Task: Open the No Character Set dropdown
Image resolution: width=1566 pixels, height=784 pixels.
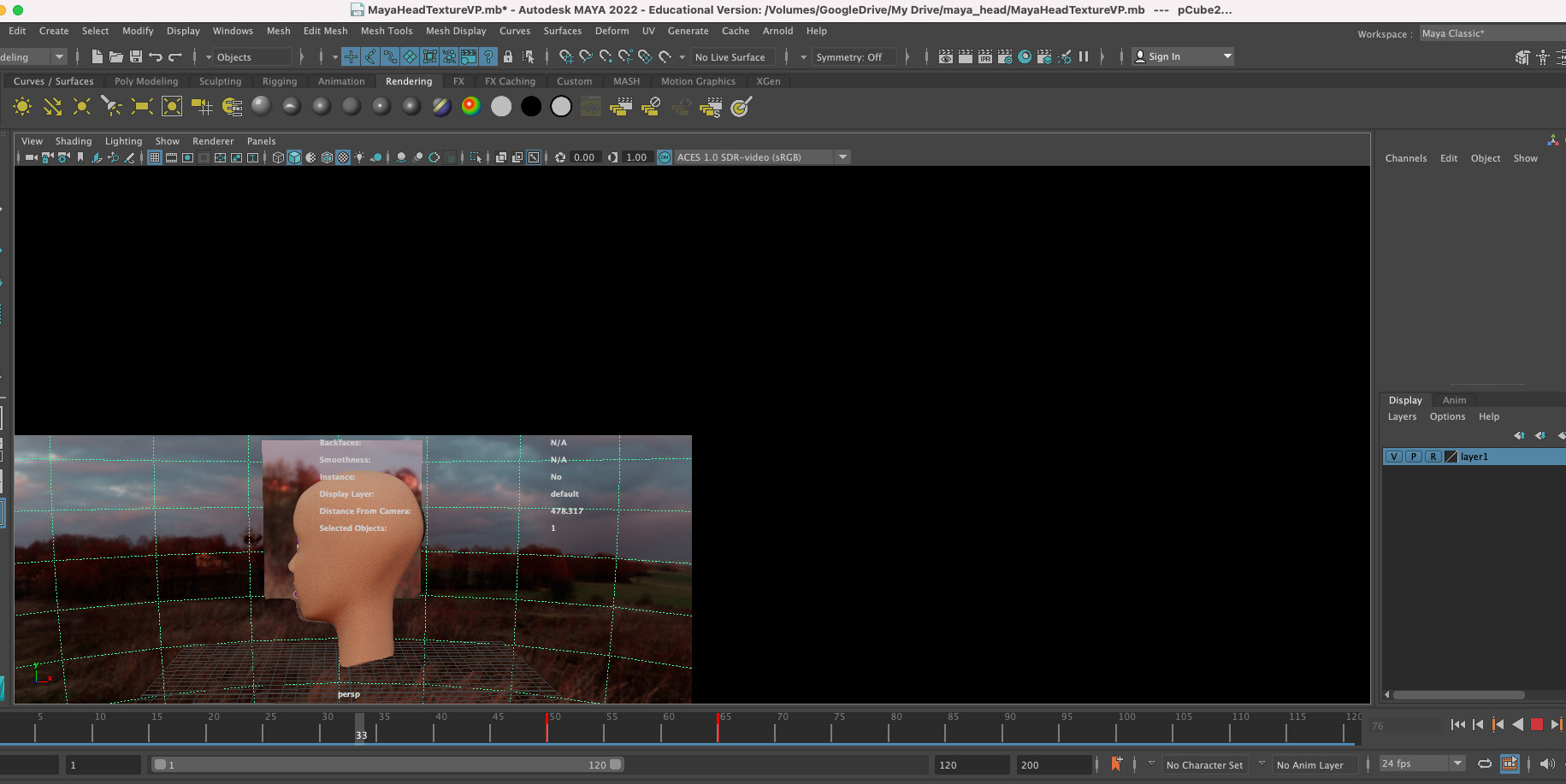Action: click(1206, 764)
